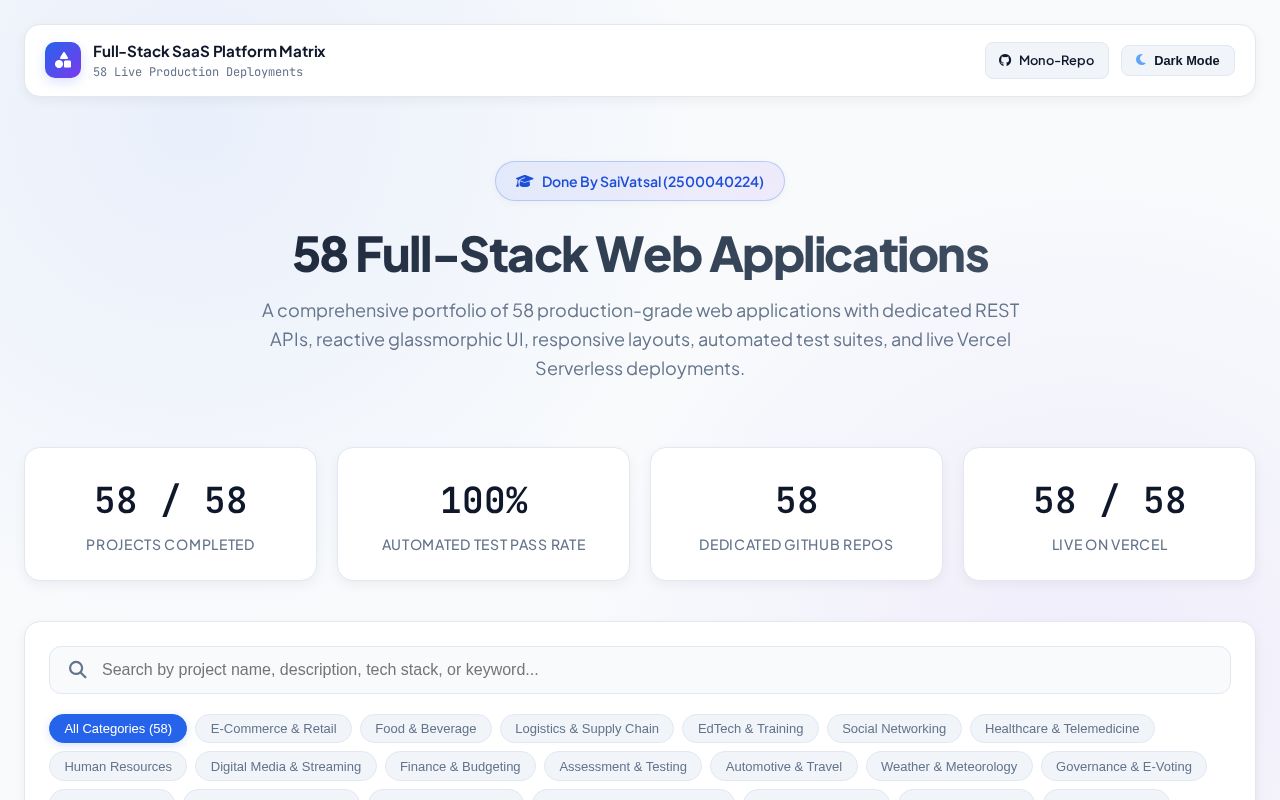Click the Automated Test Pass Rate card
Image resolution: width=1280 pixels, height=800 pixels.
(x=484, y=514)
